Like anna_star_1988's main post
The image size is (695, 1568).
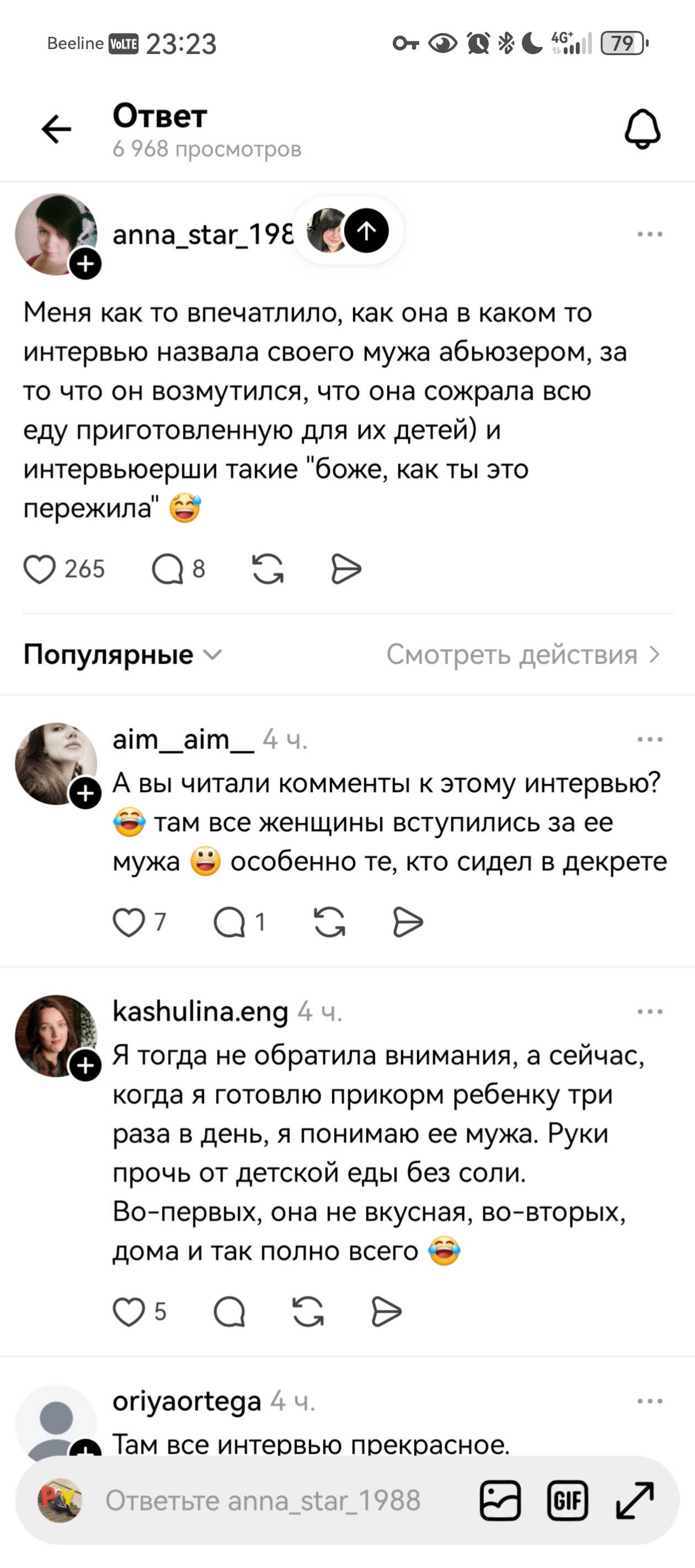pyautogui.click(x=40, y=569)
